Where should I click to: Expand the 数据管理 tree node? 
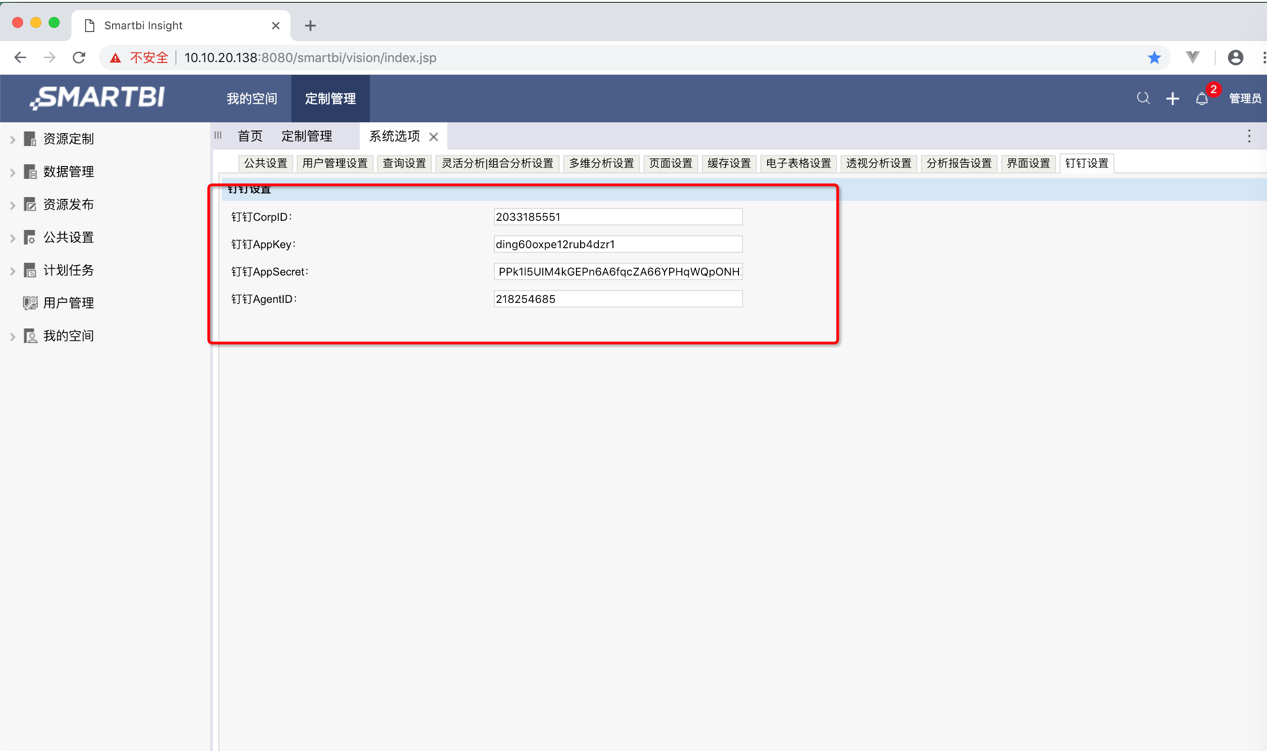tap(12, 172)
